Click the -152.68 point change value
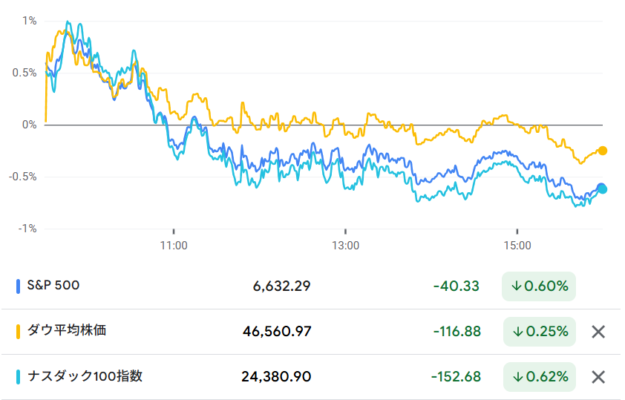The height and width of the screenshot is (400, 625). 458,377
